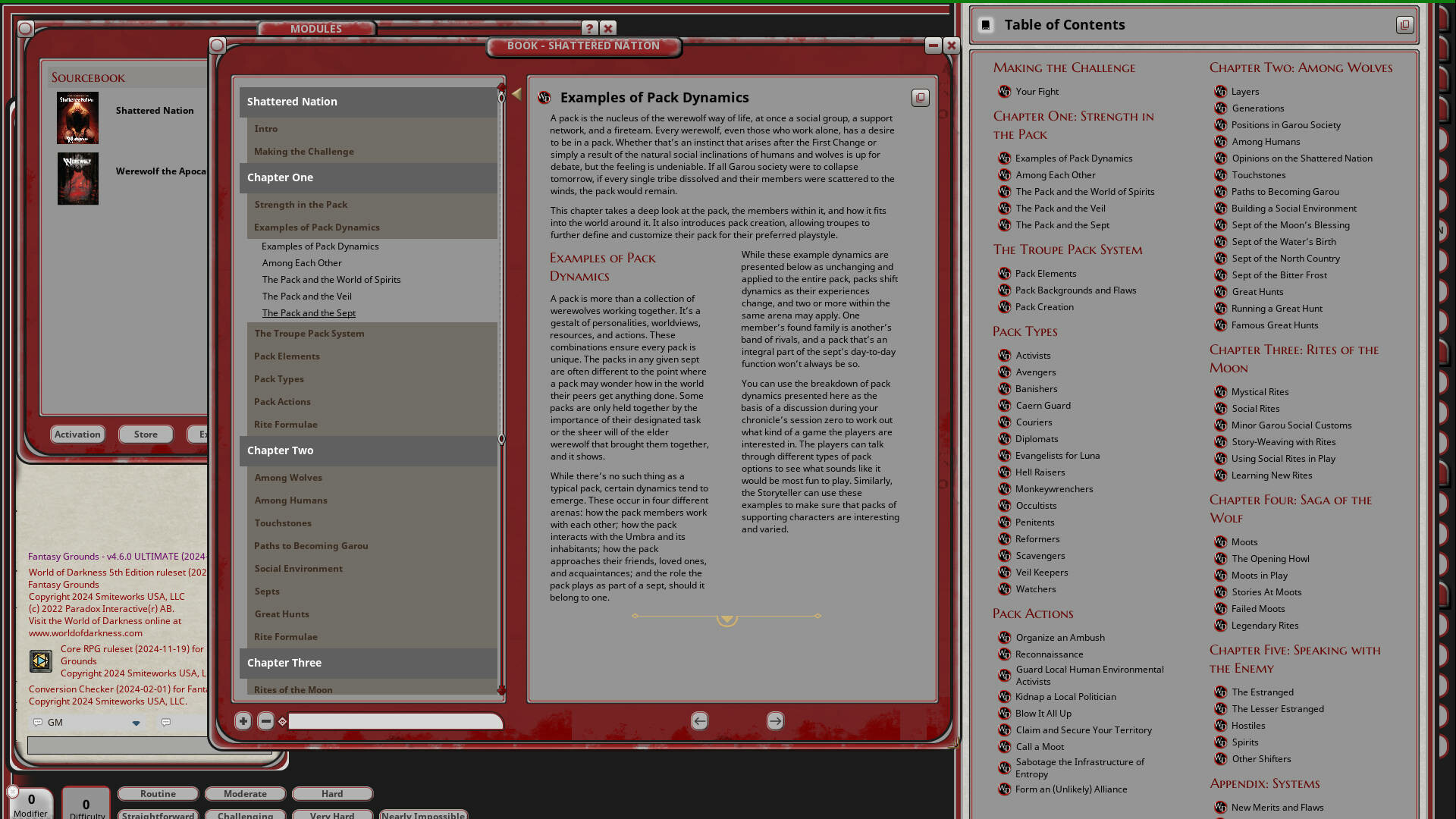Screen dimensions: 1456x819
Task: Click the speech bubble icon right of the chat dropdown
Action: [x=165, y=722]
